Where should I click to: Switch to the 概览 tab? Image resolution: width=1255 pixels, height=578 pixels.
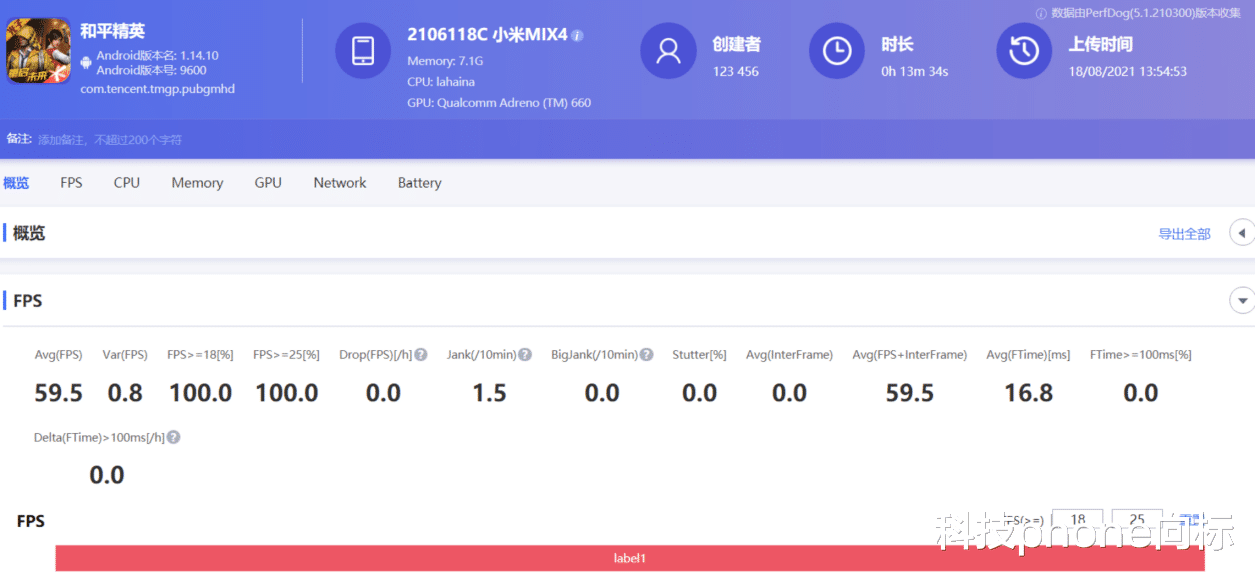point(16,183)
